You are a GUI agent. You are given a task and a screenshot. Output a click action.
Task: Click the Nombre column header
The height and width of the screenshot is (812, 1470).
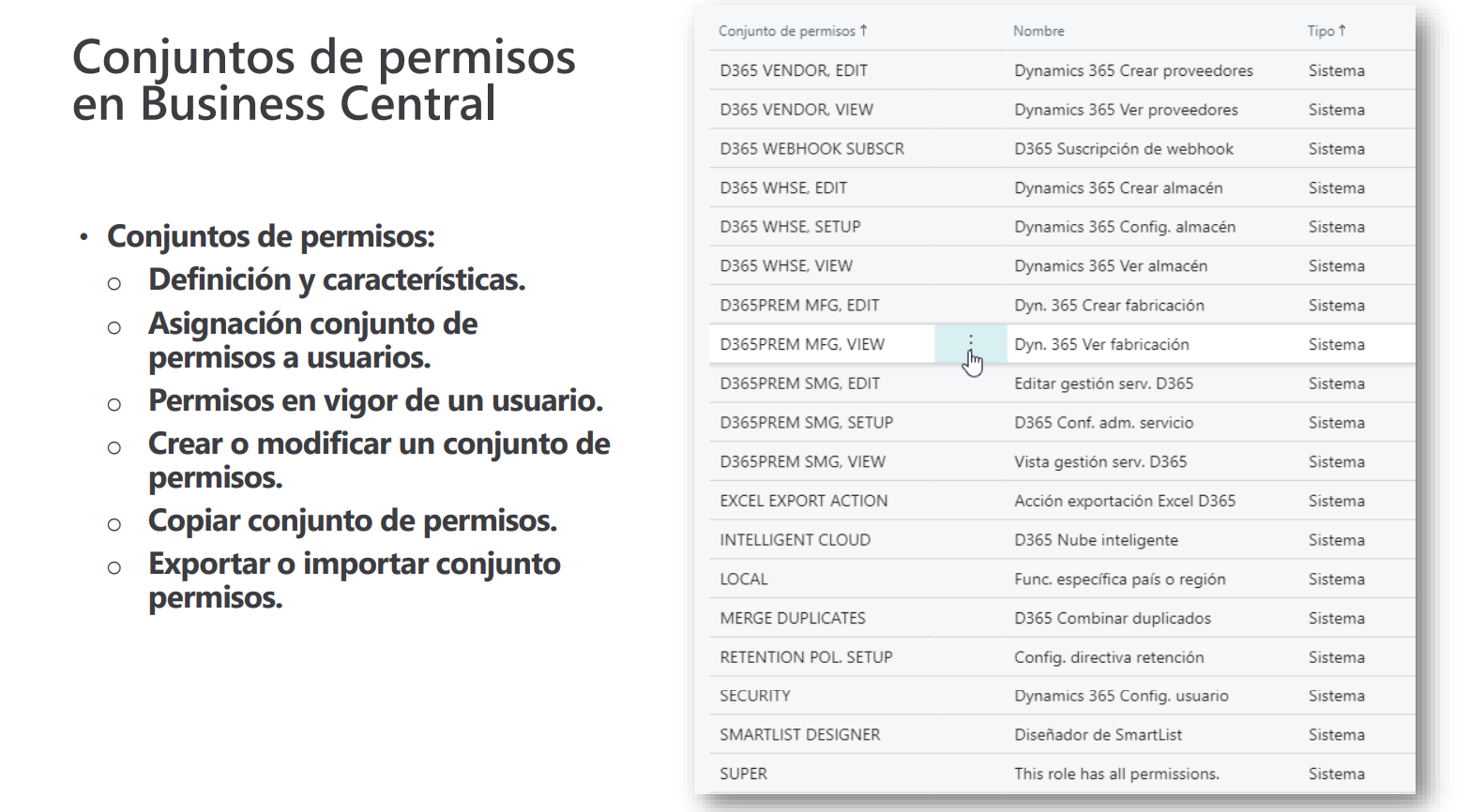click(1038, 31)
